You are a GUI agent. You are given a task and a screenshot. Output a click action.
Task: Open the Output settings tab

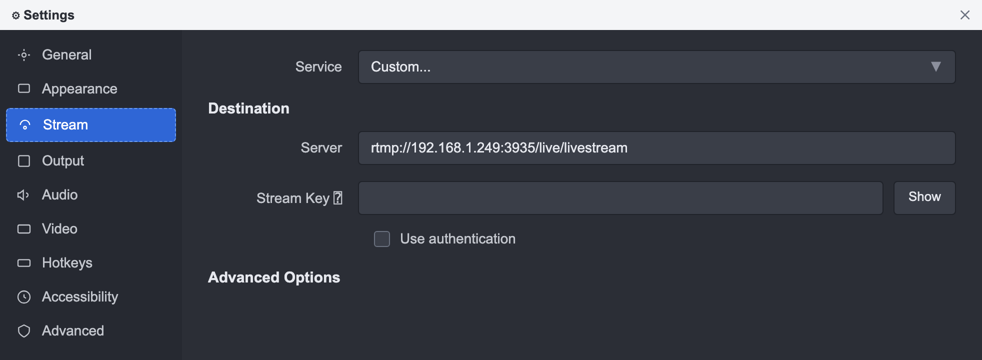pos(91,161)
